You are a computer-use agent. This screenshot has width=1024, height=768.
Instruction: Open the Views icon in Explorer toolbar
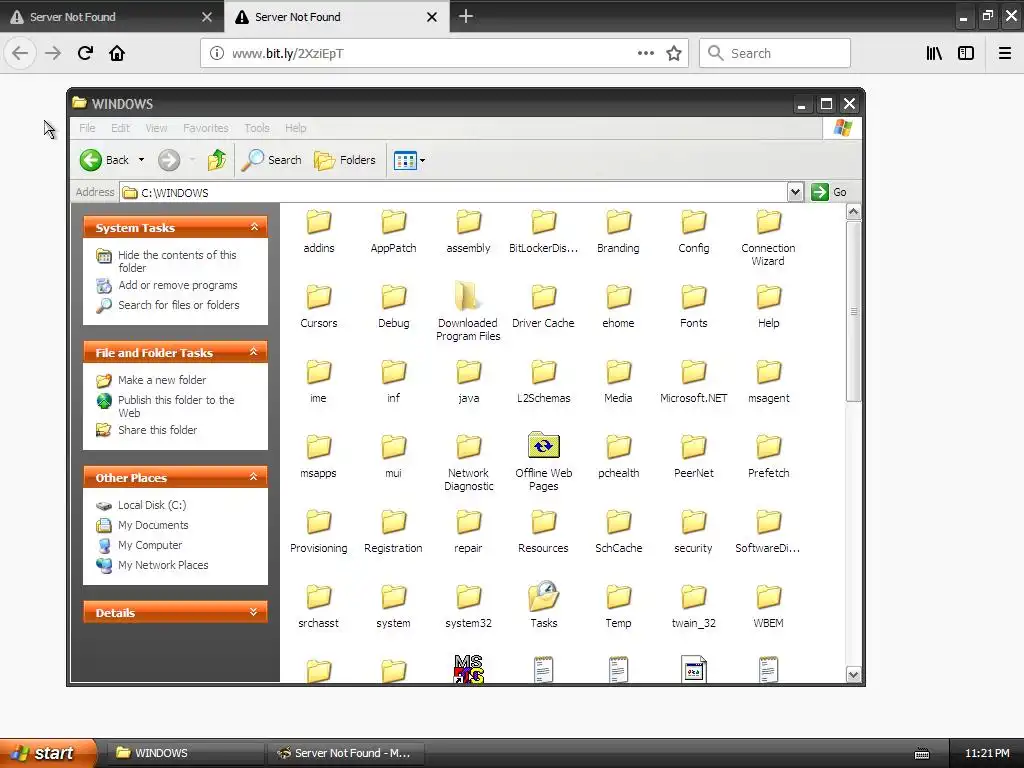tap(405, 160)
